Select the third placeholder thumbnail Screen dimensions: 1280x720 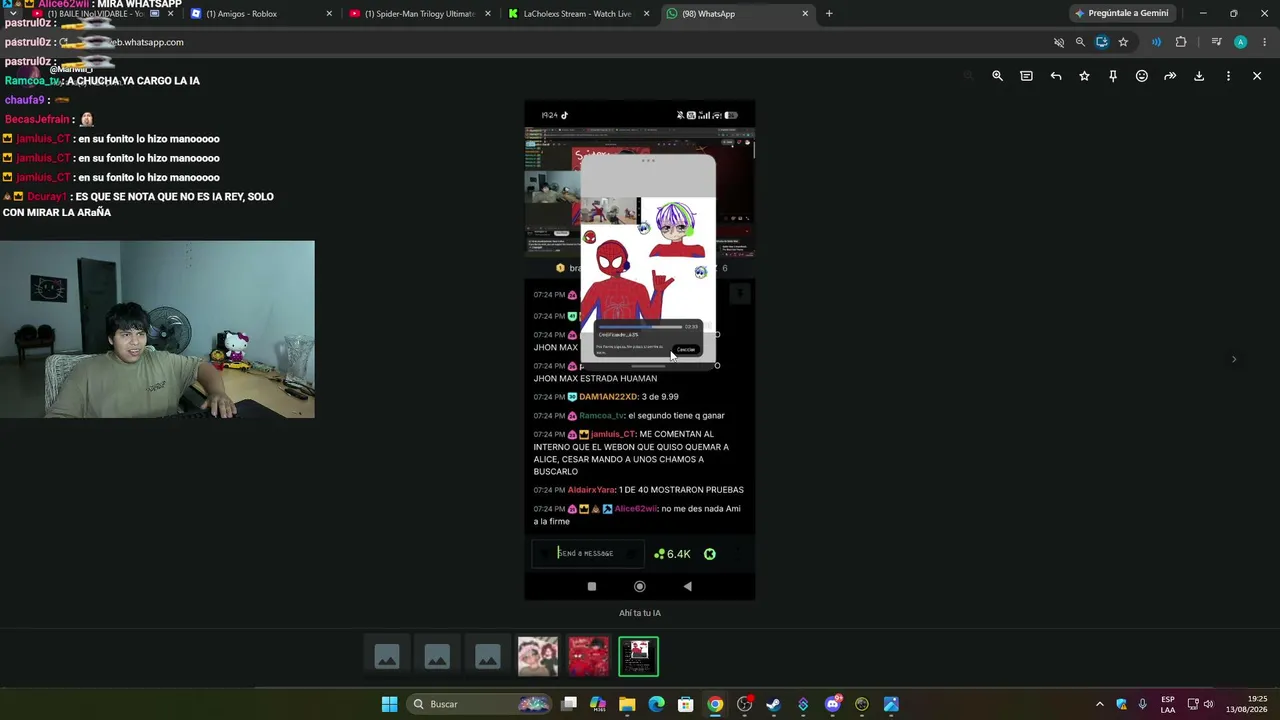tap(488, 657)
